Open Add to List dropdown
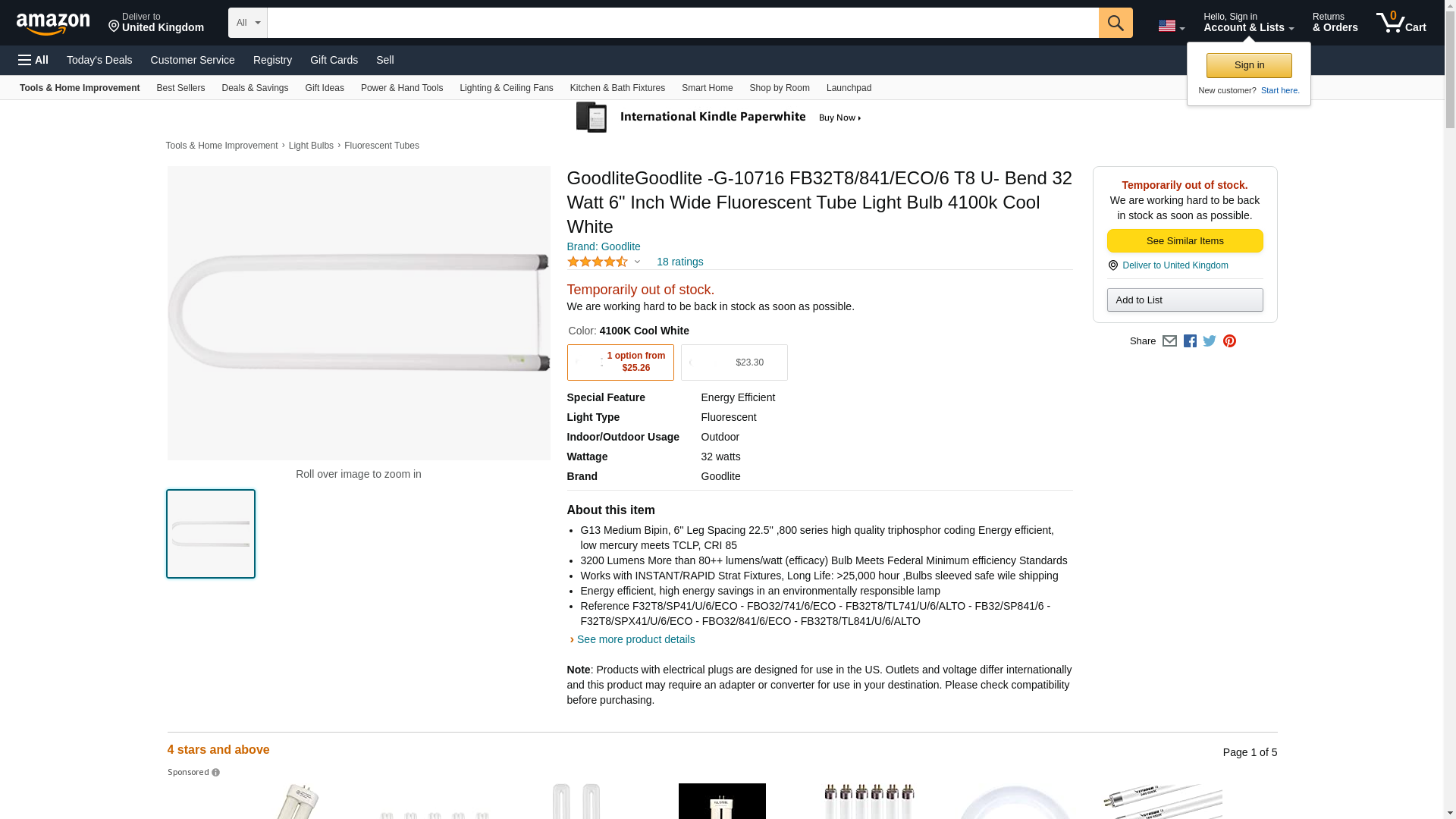This screenshot has width=1456, height=819. (1185, 300)
